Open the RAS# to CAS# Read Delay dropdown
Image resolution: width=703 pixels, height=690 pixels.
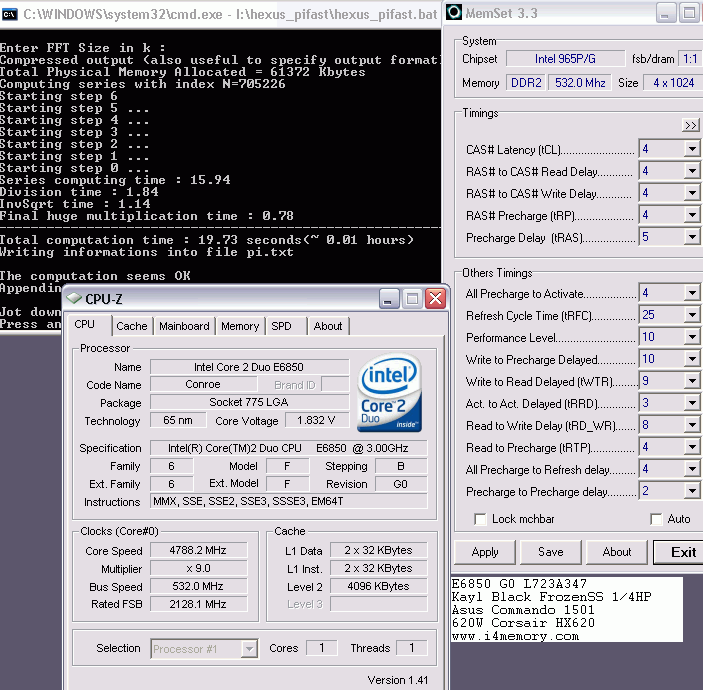tap(692, 171)
